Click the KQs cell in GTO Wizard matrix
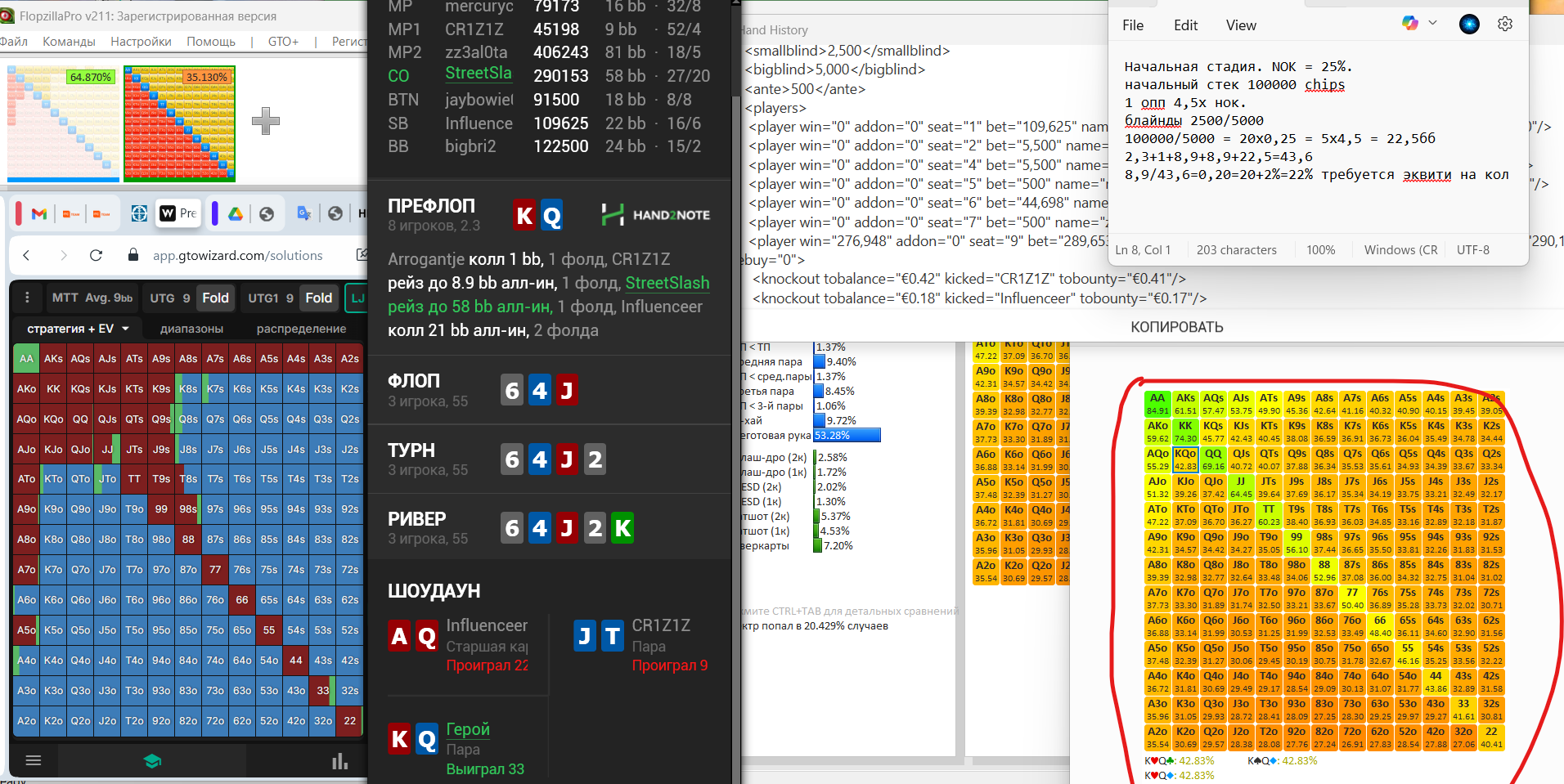 80,389
